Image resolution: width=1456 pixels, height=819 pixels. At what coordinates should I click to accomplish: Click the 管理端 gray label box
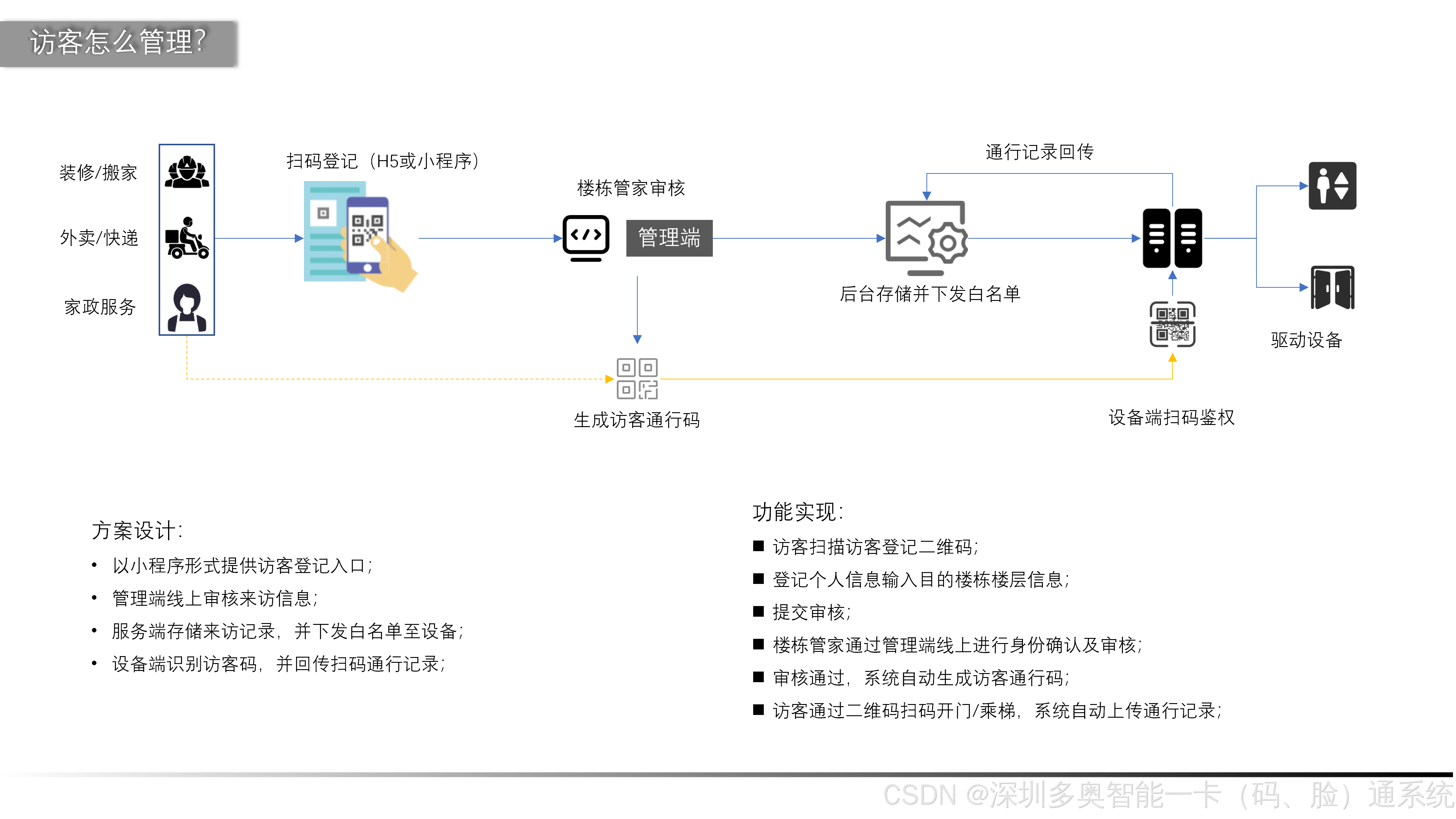tap(669, 238)
